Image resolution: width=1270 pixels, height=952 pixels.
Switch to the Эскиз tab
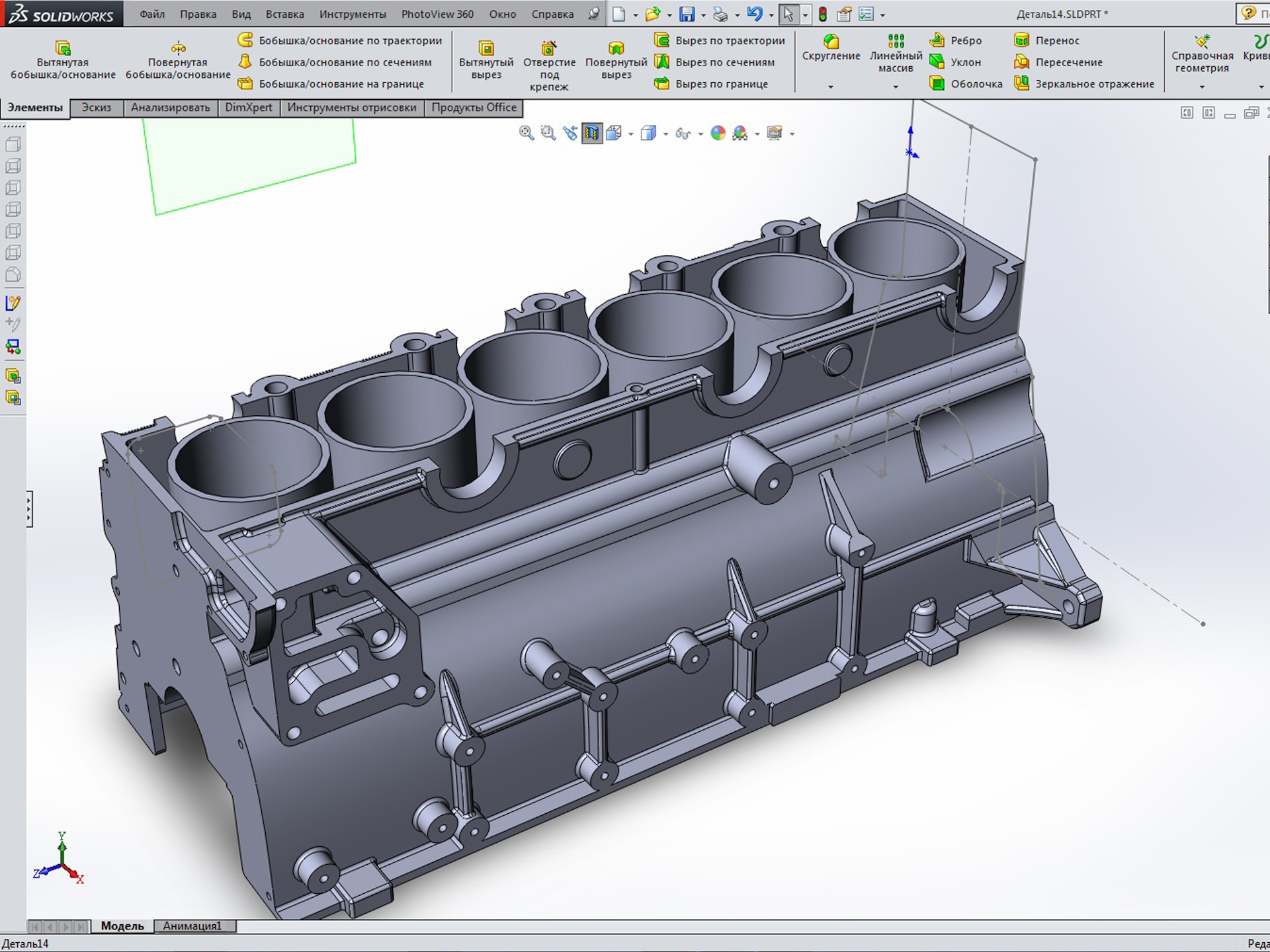pos(97,107)
